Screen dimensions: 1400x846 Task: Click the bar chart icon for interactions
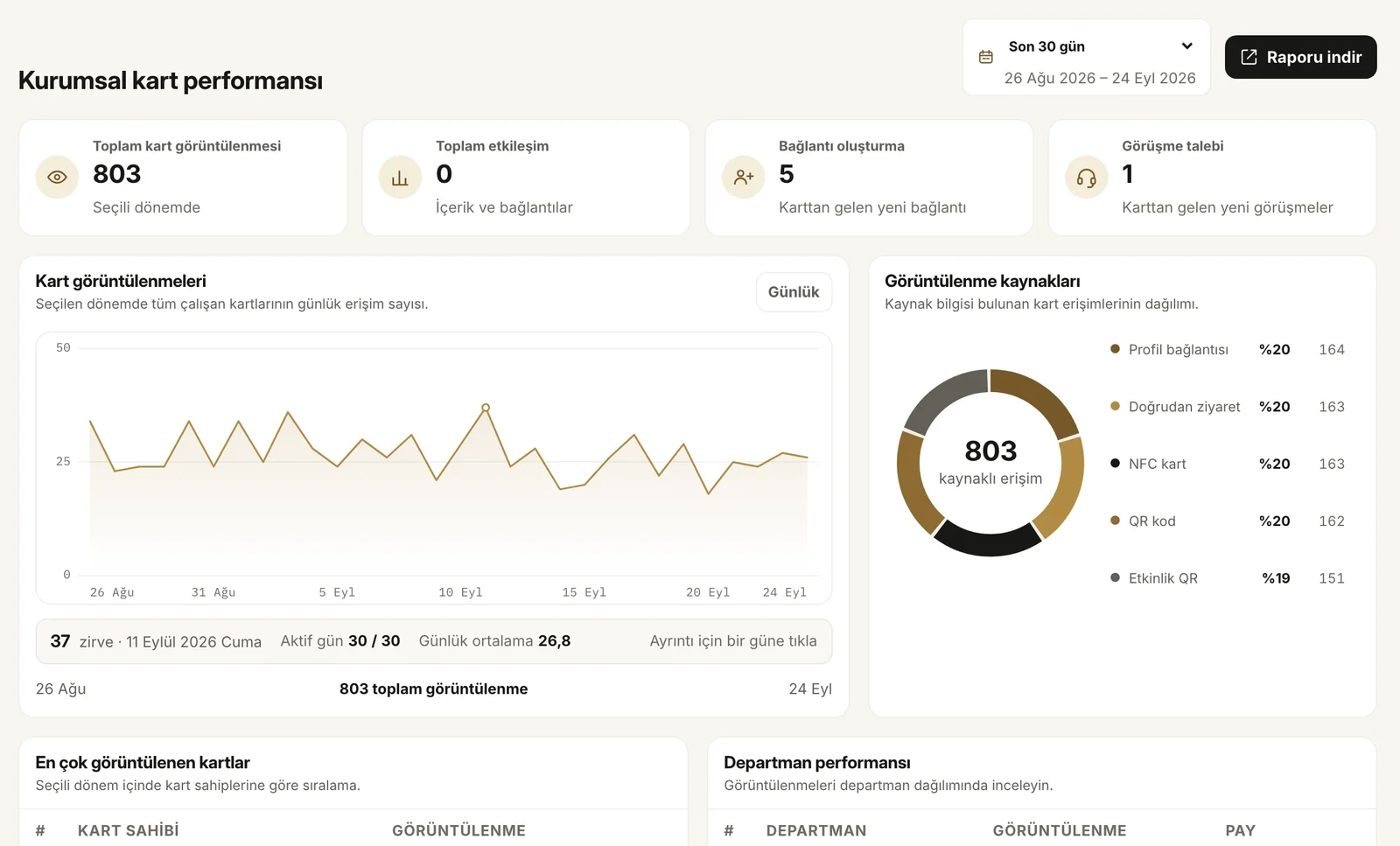click(400, 178)
